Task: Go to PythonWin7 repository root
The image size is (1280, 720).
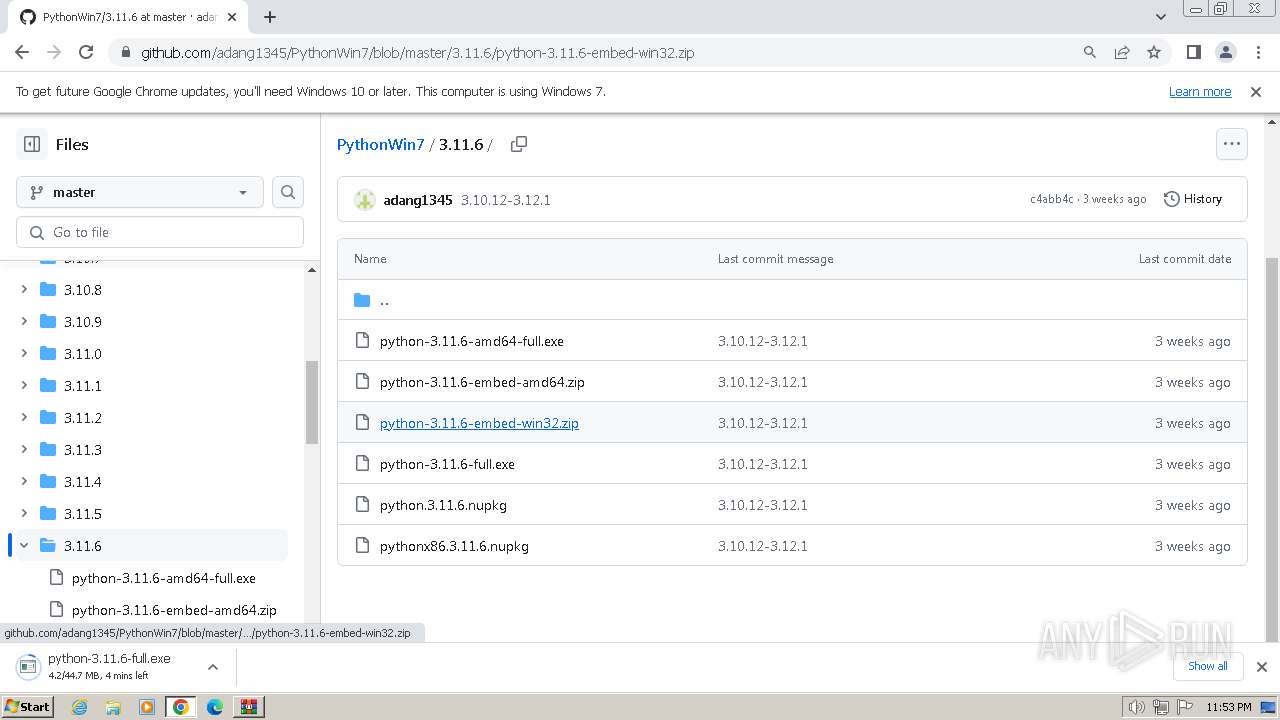Action: [381, 144]
